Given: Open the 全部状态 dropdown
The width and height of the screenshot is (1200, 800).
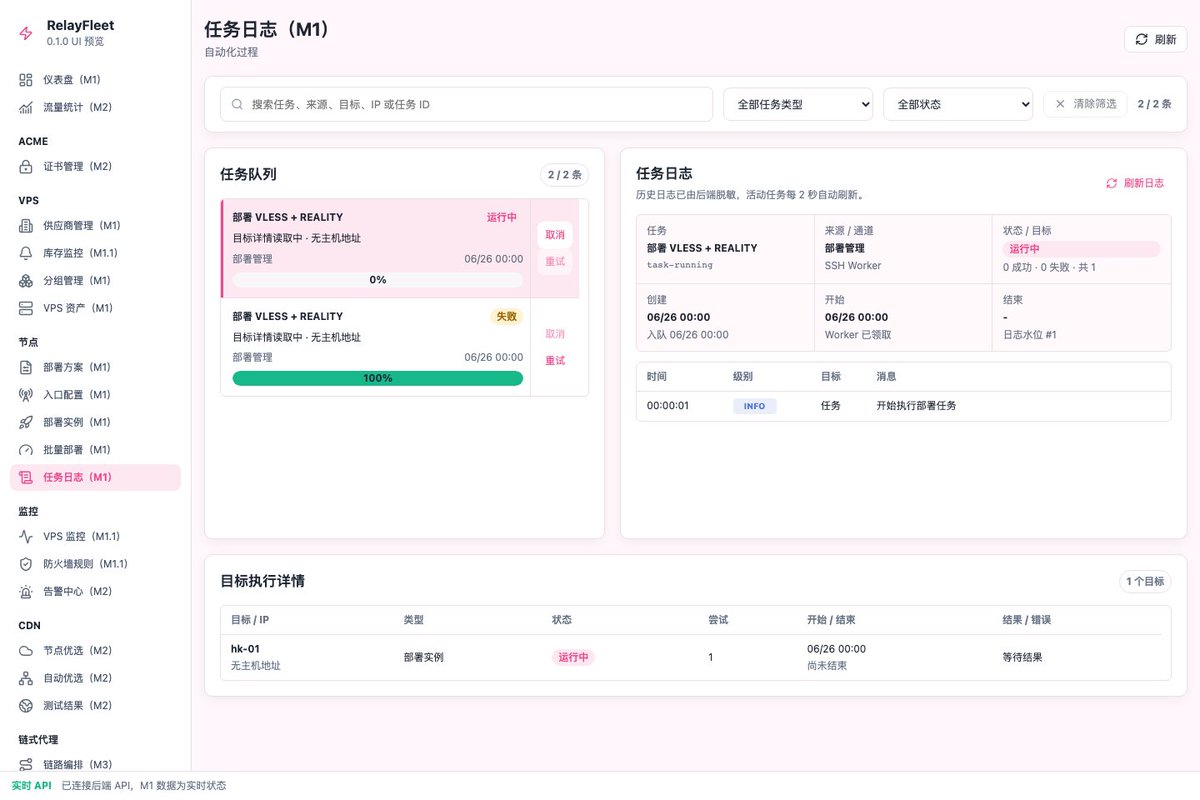Looking at the screenshot, I should pyautogui.click(x=958, y=104).
